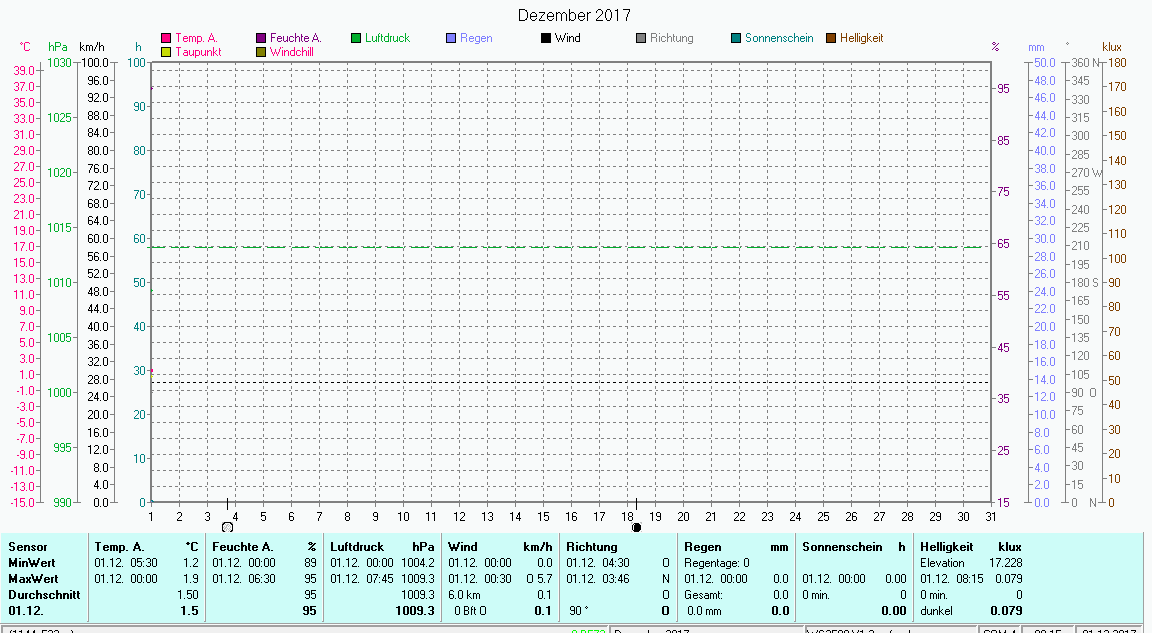Screen dimensions: 1152x633
Task: Click the blue Regen legend square
Action: (451, 38)
